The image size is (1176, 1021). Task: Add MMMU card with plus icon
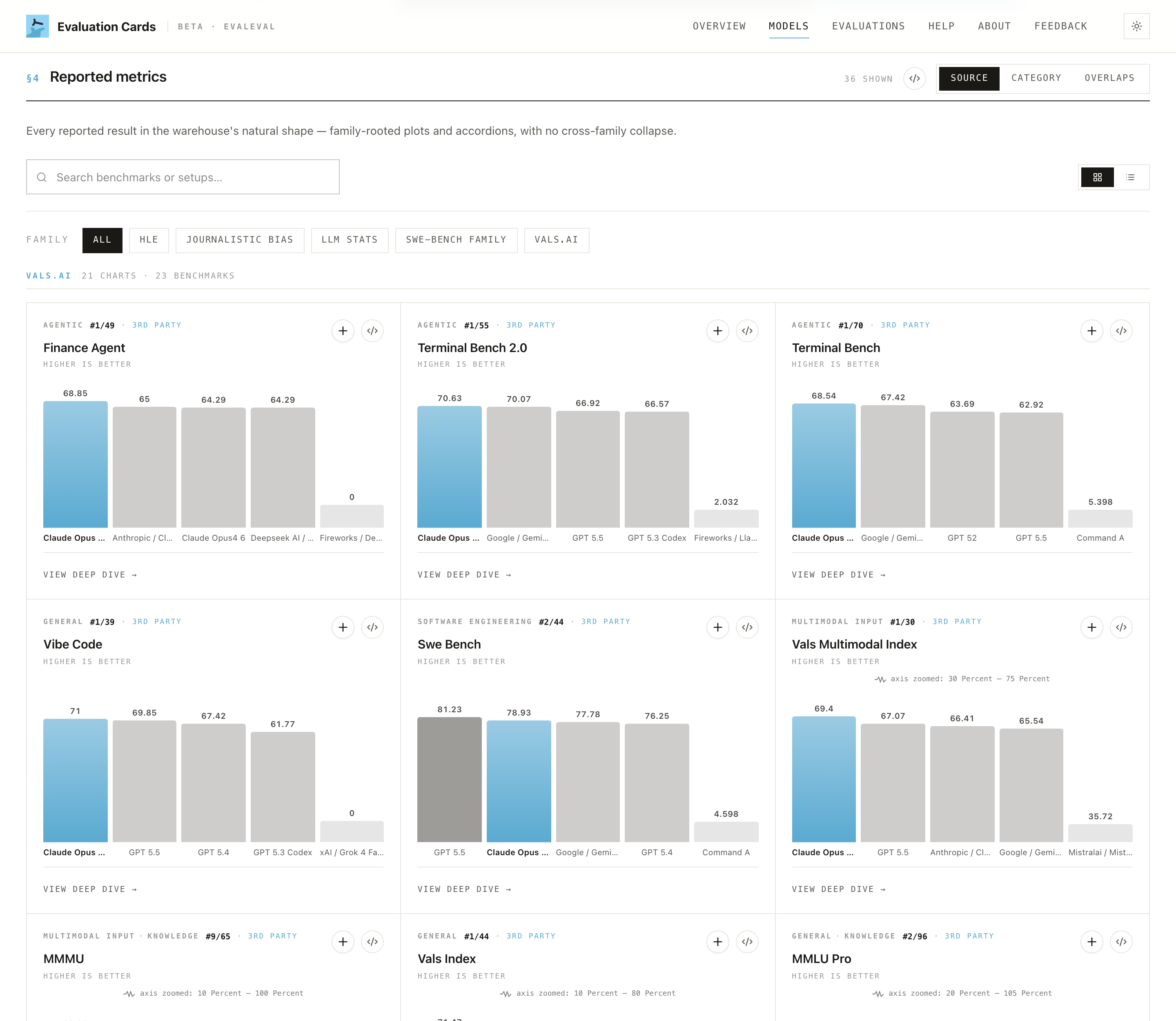click(343, 942)
